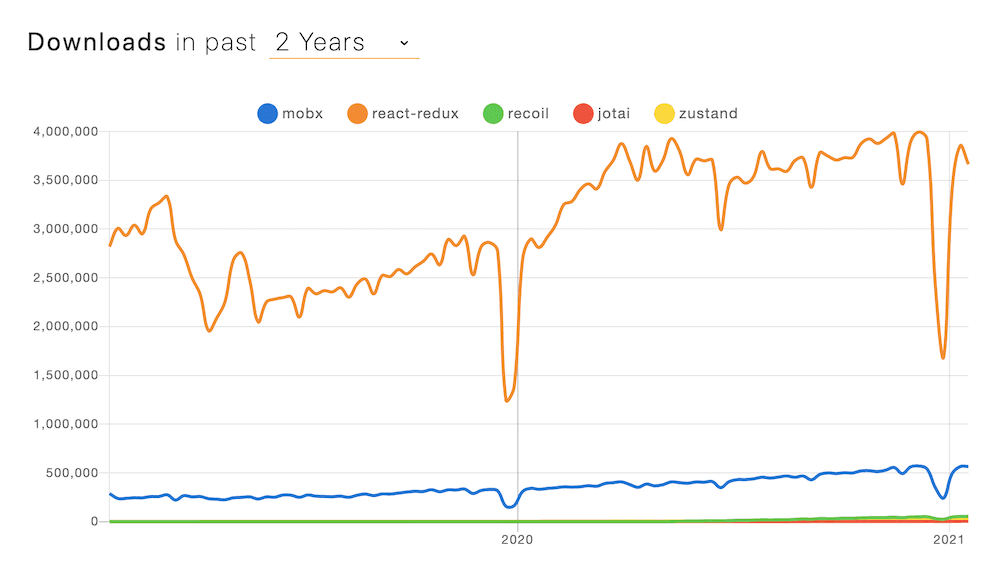Click the 2020 label on the x-axis
Viewport: 1000px width, 586px height.
tap(517, 539)
